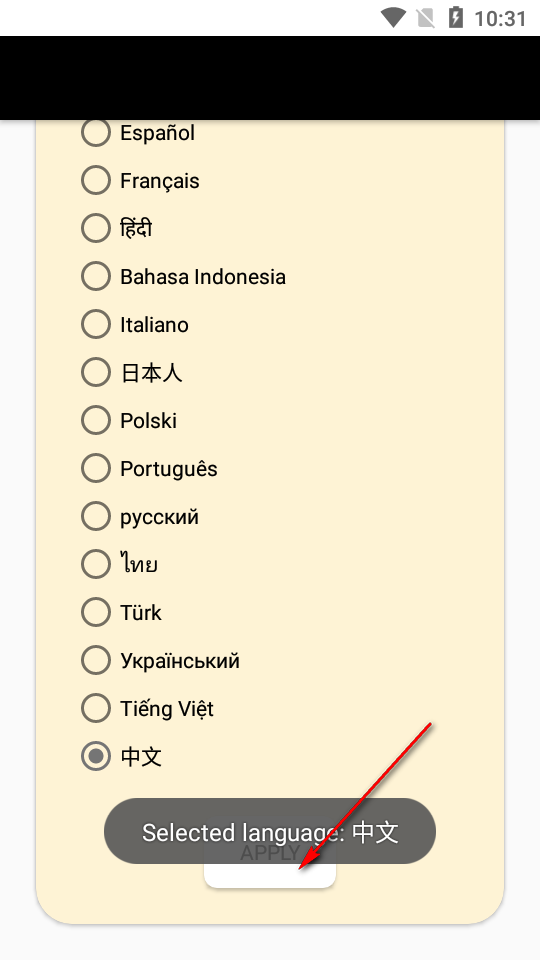Image resolution: width=540 pixels, height=960 pixels.
Task: Tap the Wi-Fi status icon
Action: click(392, 18)
